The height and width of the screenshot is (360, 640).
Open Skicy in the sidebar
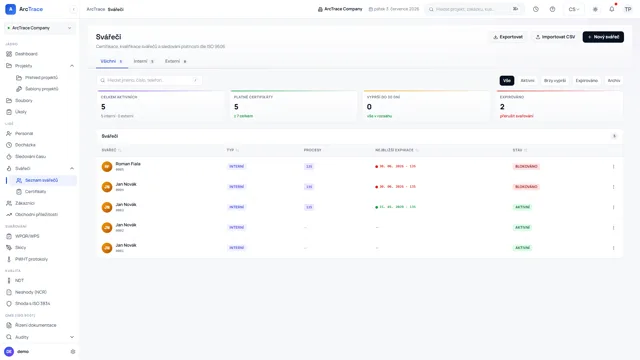[20, 248]
